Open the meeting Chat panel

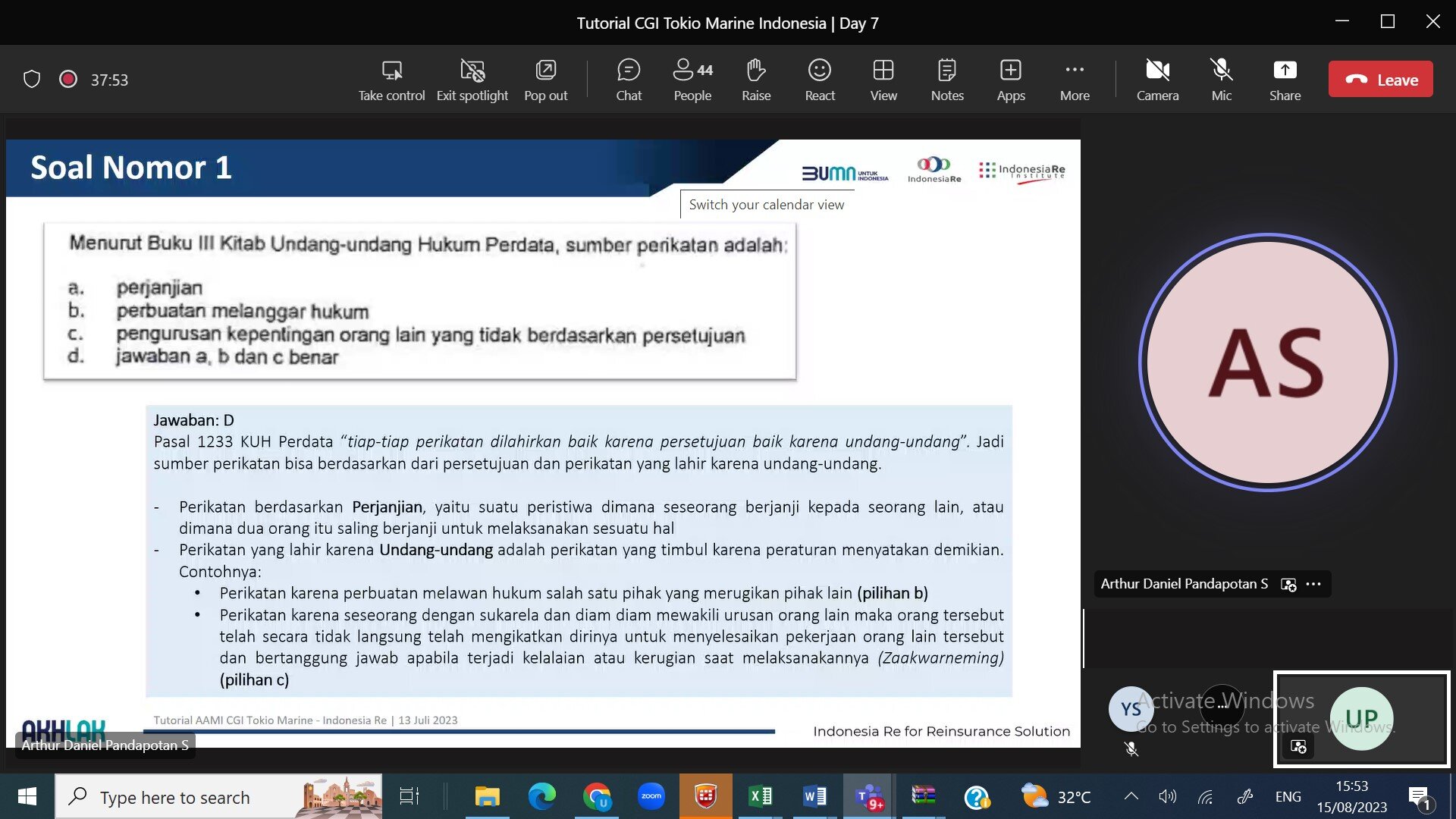coord(628,80)
